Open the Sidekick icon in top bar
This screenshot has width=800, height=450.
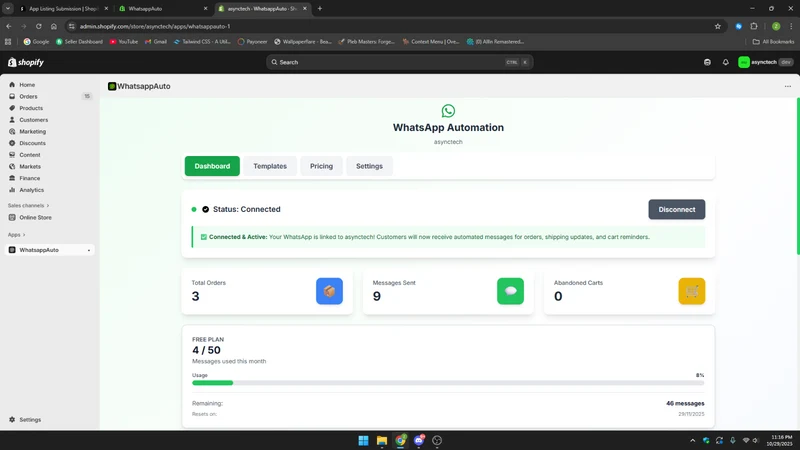(707, 62)
